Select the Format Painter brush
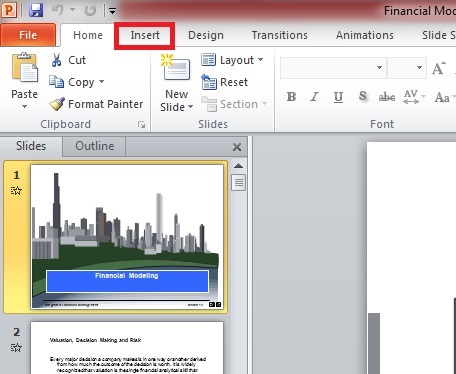This screenshot has height=374, width=456. 57,104
